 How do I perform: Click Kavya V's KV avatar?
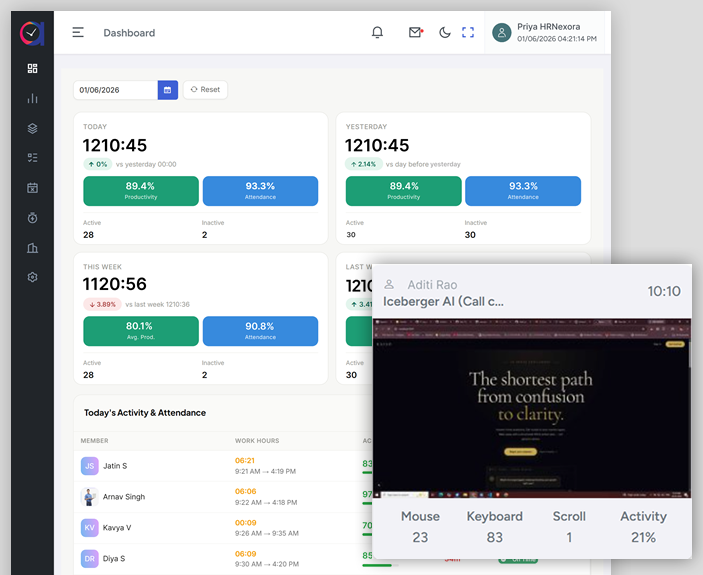click(x=90, y=528)
